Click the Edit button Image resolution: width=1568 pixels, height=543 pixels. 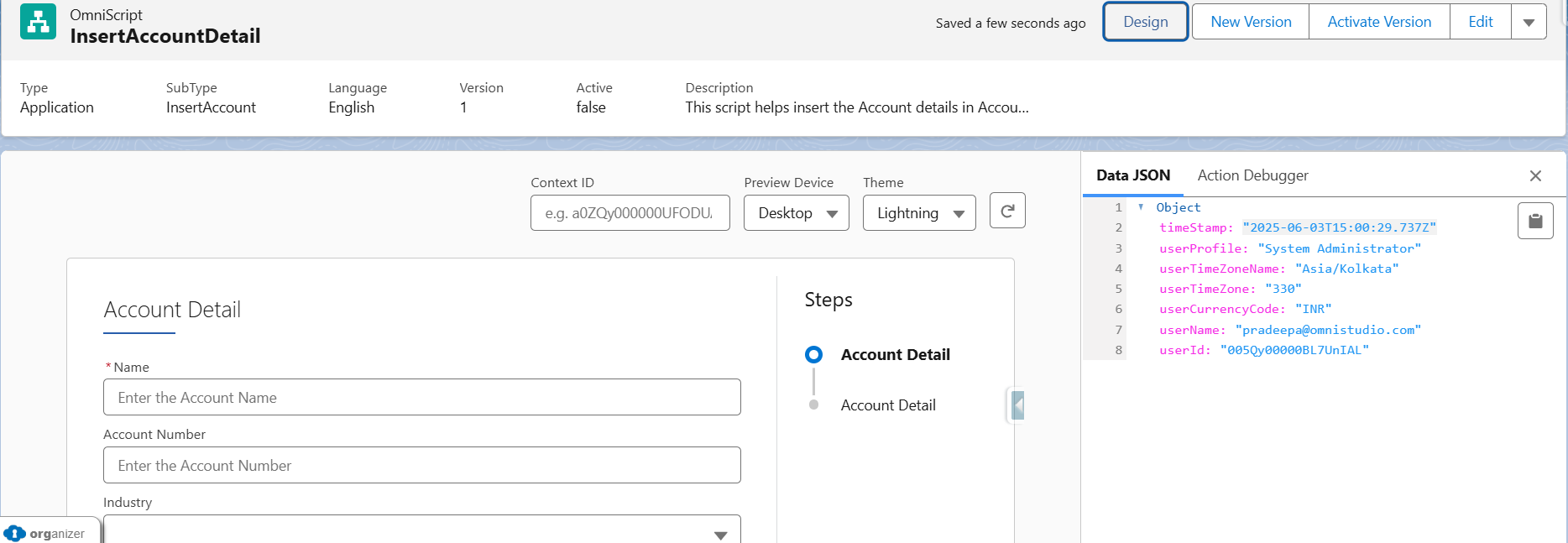[x=1480, y=22]
